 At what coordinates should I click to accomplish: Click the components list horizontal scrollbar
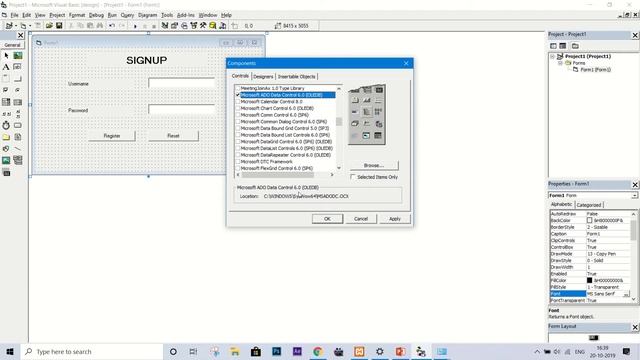pos(286,175)
